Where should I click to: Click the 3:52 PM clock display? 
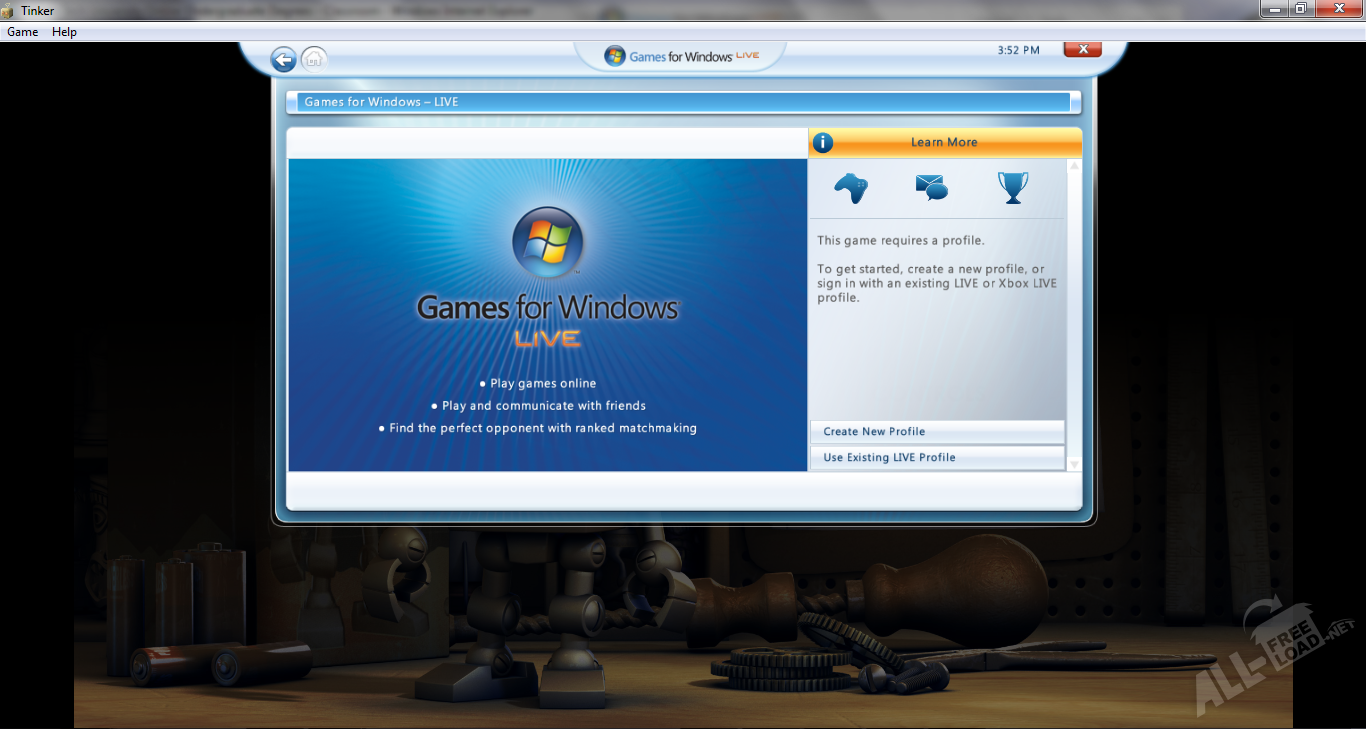tap(1018, 50)
